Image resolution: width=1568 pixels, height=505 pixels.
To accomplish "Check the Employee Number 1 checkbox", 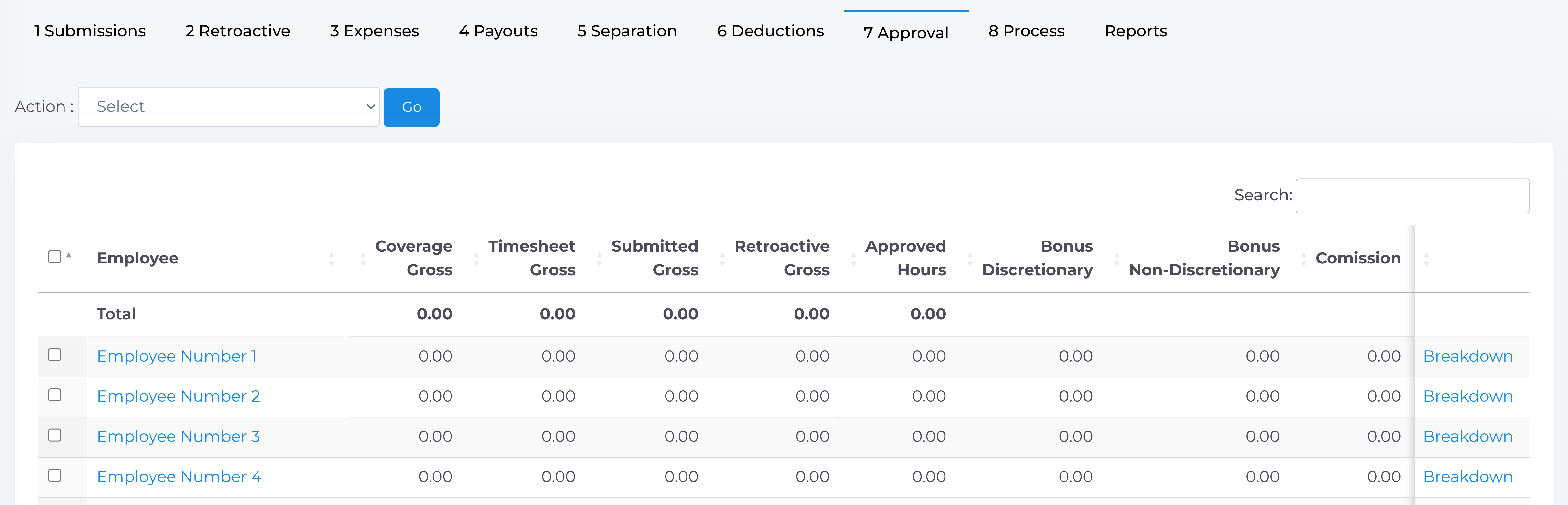I will click(55, 355).
